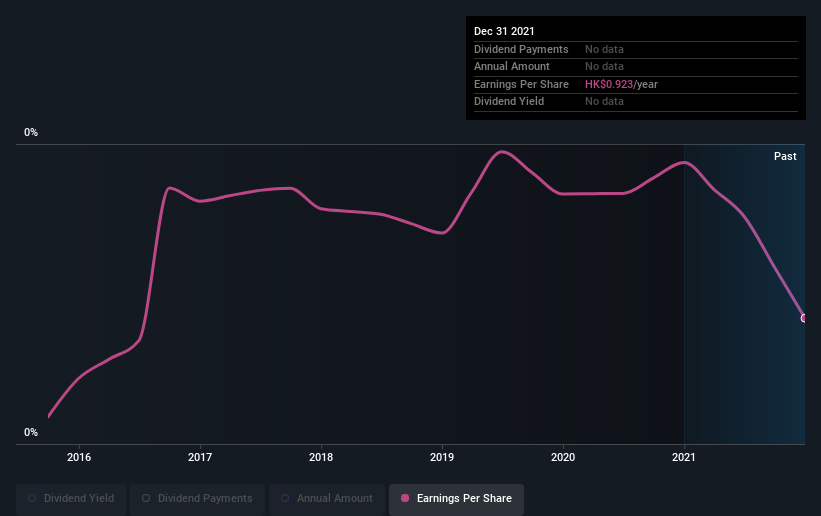Click the pink Earnings Per Share dot
Viewport: 821px width, 516px height.
tap(405, 498)
